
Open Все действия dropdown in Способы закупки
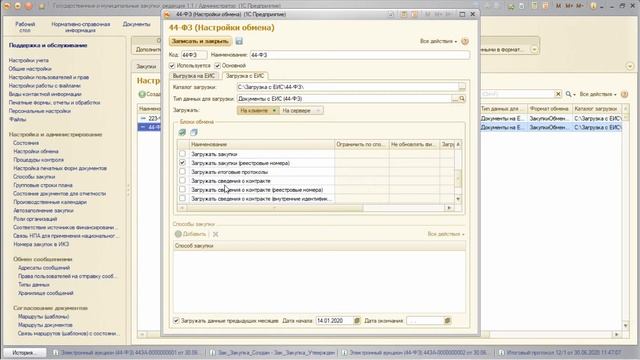446,234
